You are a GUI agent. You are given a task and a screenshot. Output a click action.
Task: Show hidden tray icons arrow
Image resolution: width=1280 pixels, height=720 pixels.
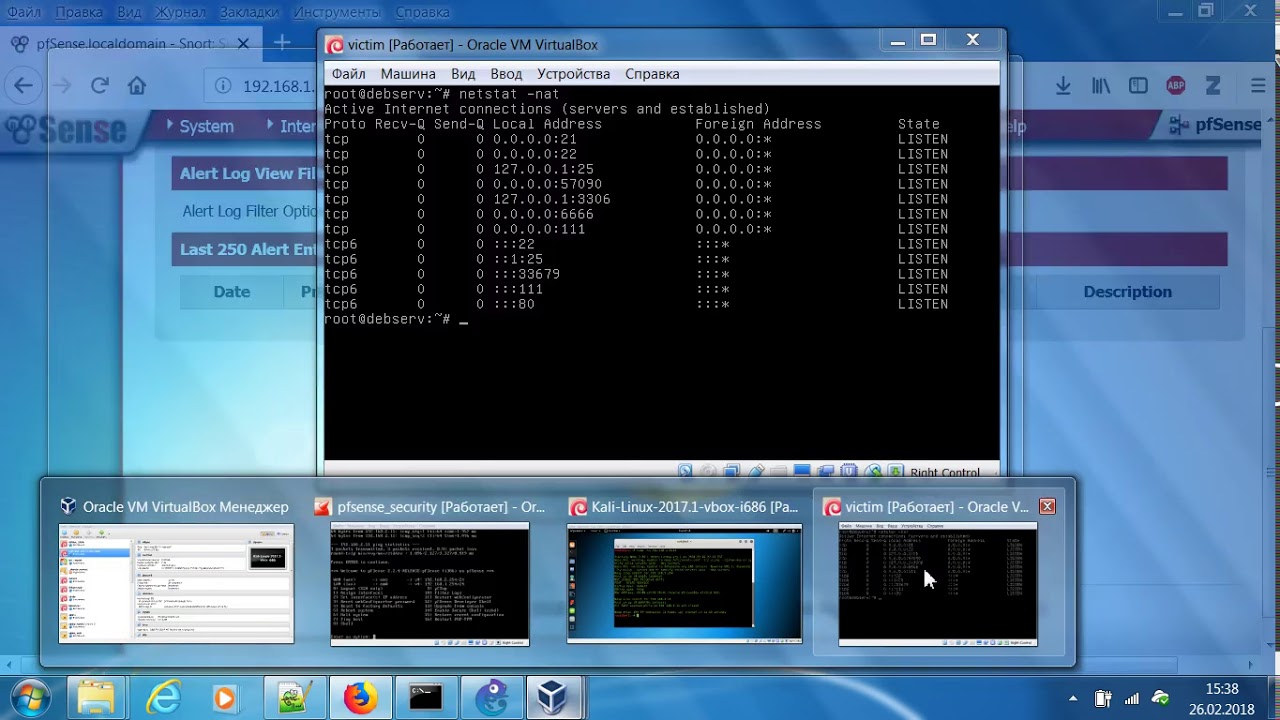point(1073,698)
